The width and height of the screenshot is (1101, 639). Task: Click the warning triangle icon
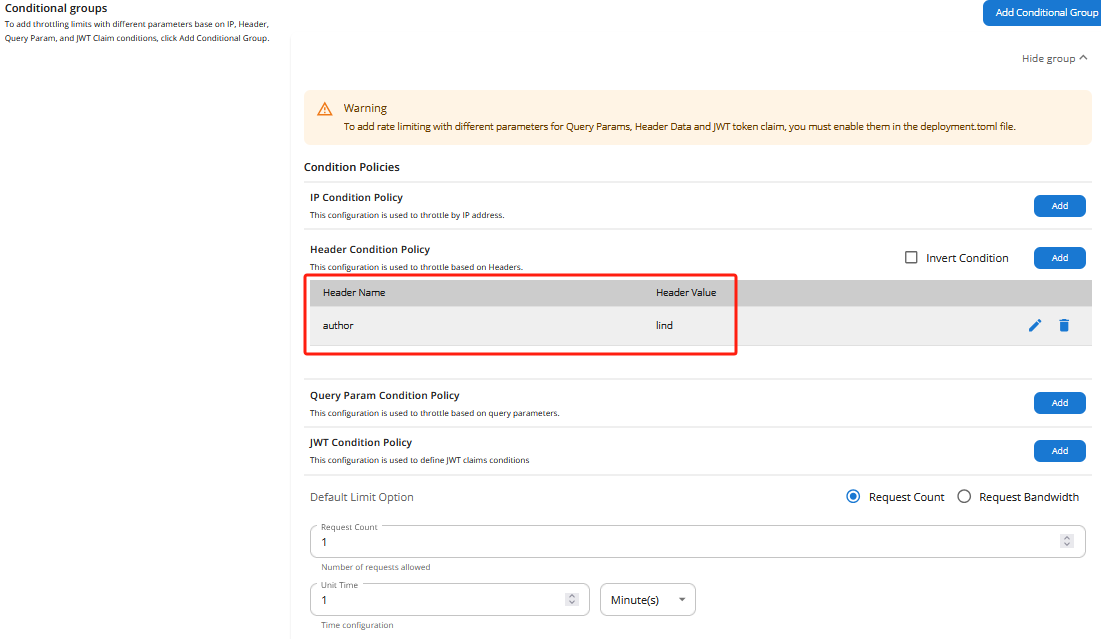325,109
